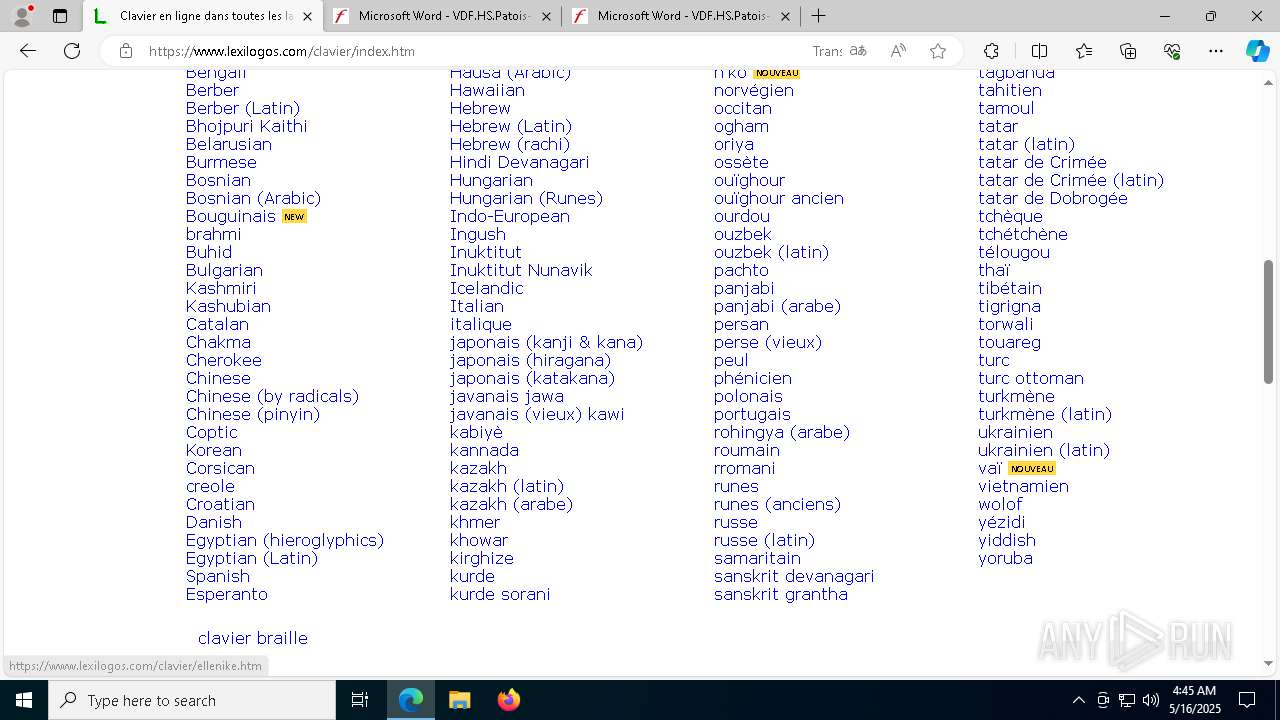Open the network tray icon
This screenshot has width=1280, height=720.
[1127, 700]
